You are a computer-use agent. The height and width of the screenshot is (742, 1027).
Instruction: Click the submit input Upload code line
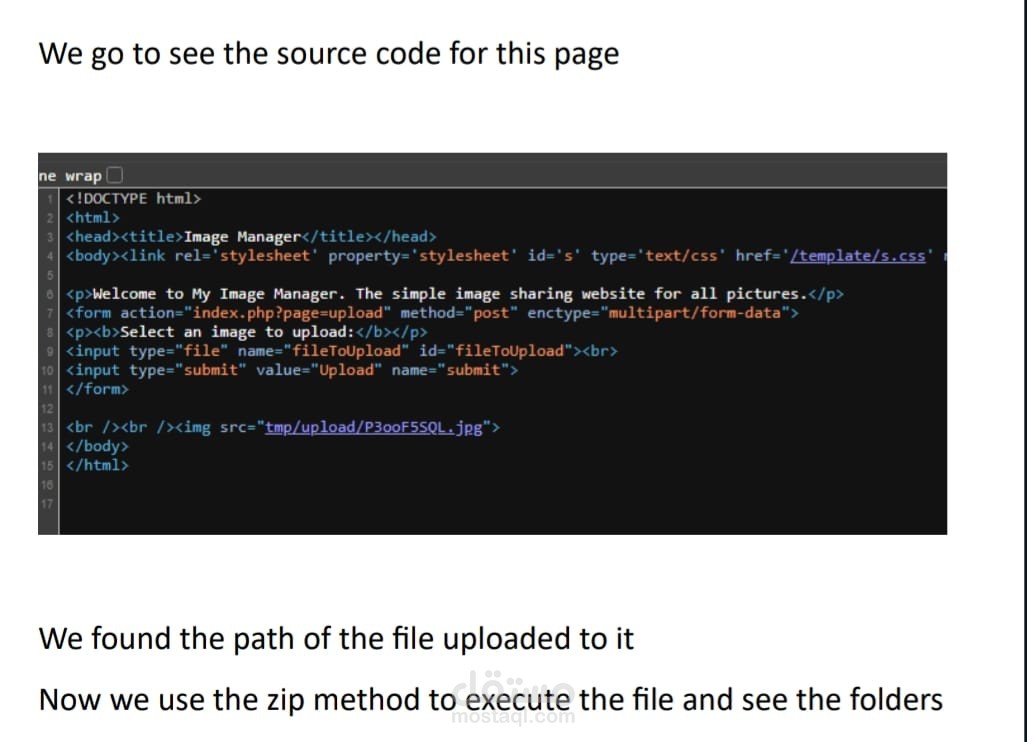pos(291,370)
